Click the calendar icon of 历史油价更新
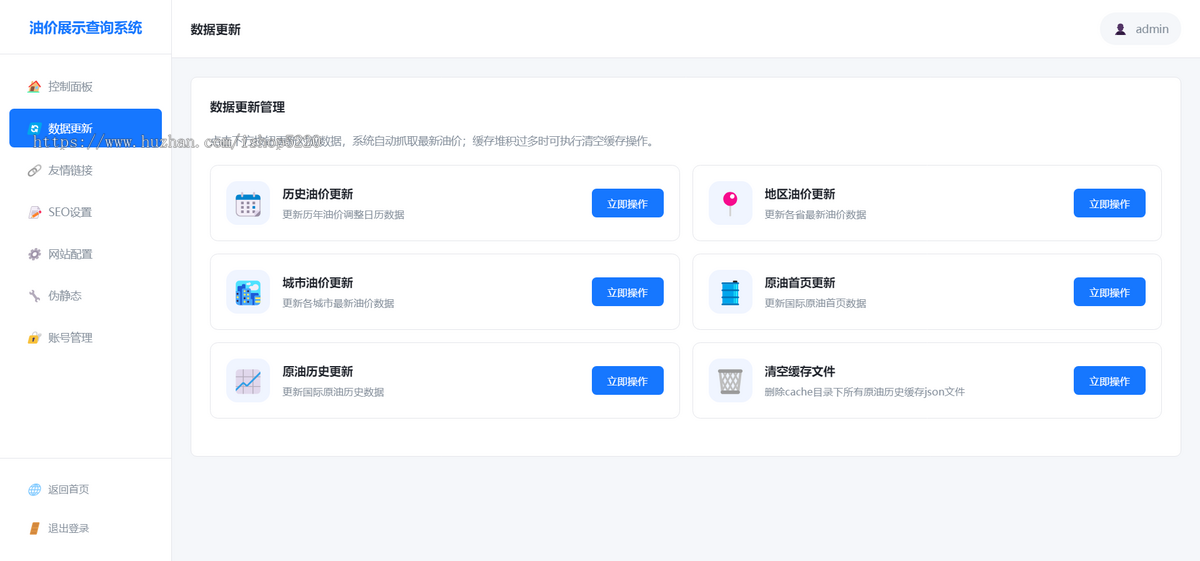Viewport: 1200px width, 561px height. (248, 203)
